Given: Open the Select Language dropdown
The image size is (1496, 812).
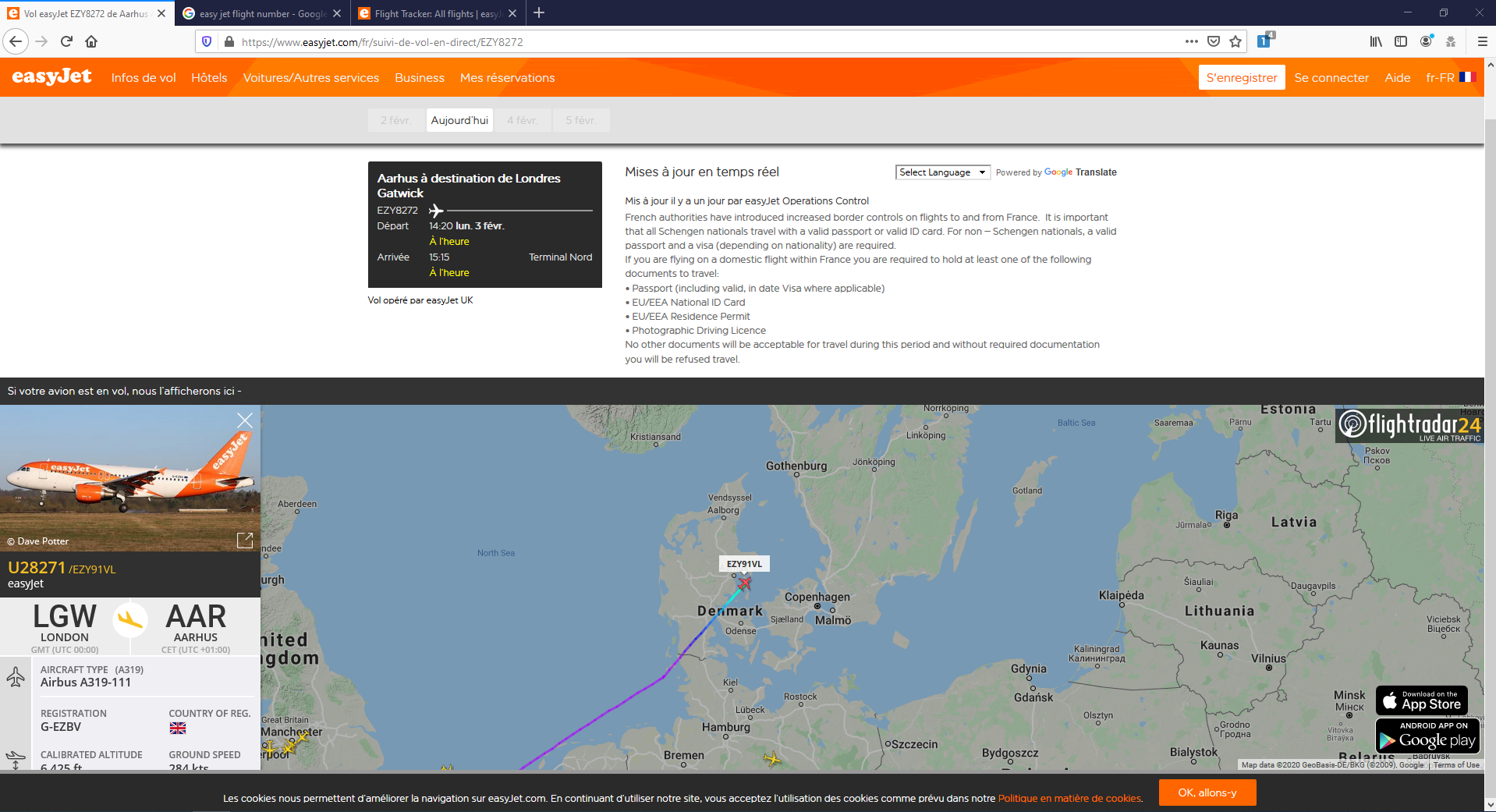Looking at the screenshot, I should [x=942, y=172].
